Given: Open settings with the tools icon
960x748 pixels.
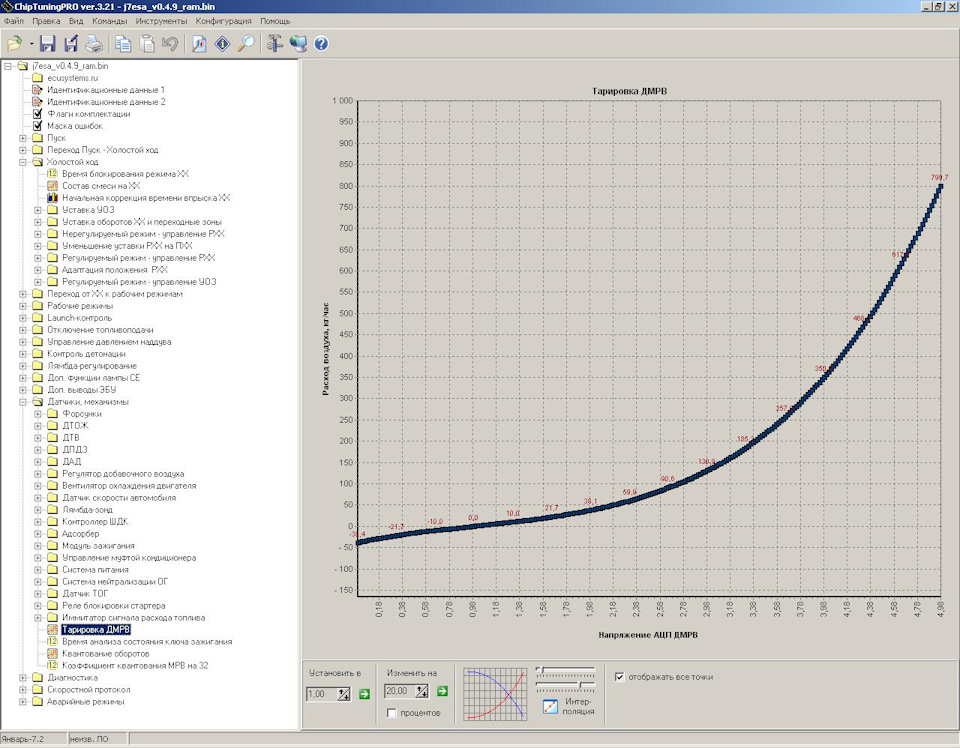Looking at the screenshot, I should click(274, 44).
